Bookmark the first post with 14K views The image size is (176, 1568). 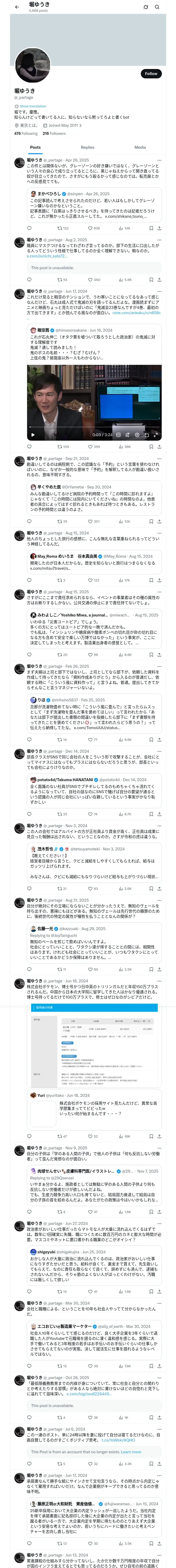click(x=151, y=228)
